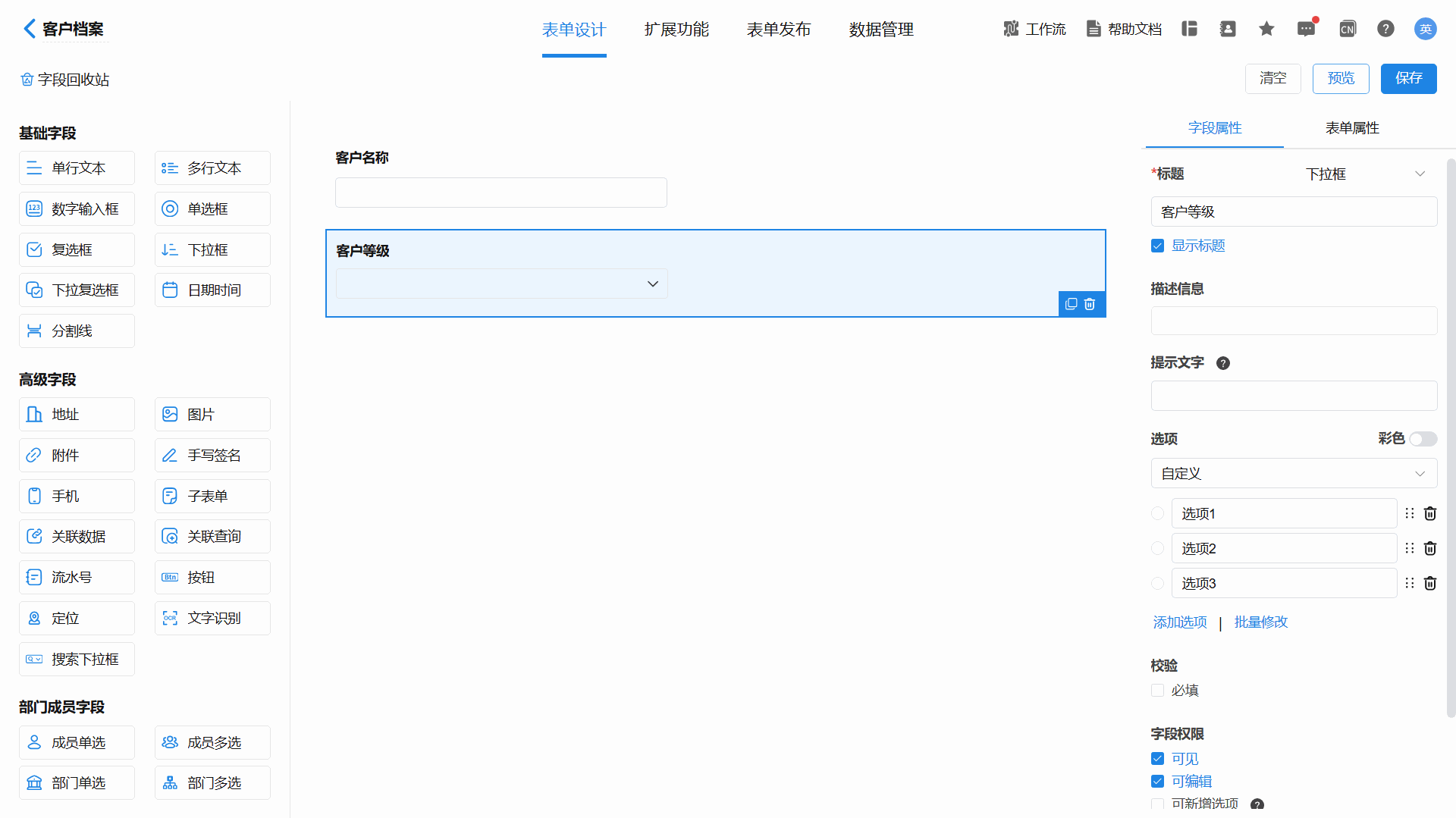Toggle the 可编辑 editable checkbox
The image size is (1456, 818).
[x=1157, y=781]
